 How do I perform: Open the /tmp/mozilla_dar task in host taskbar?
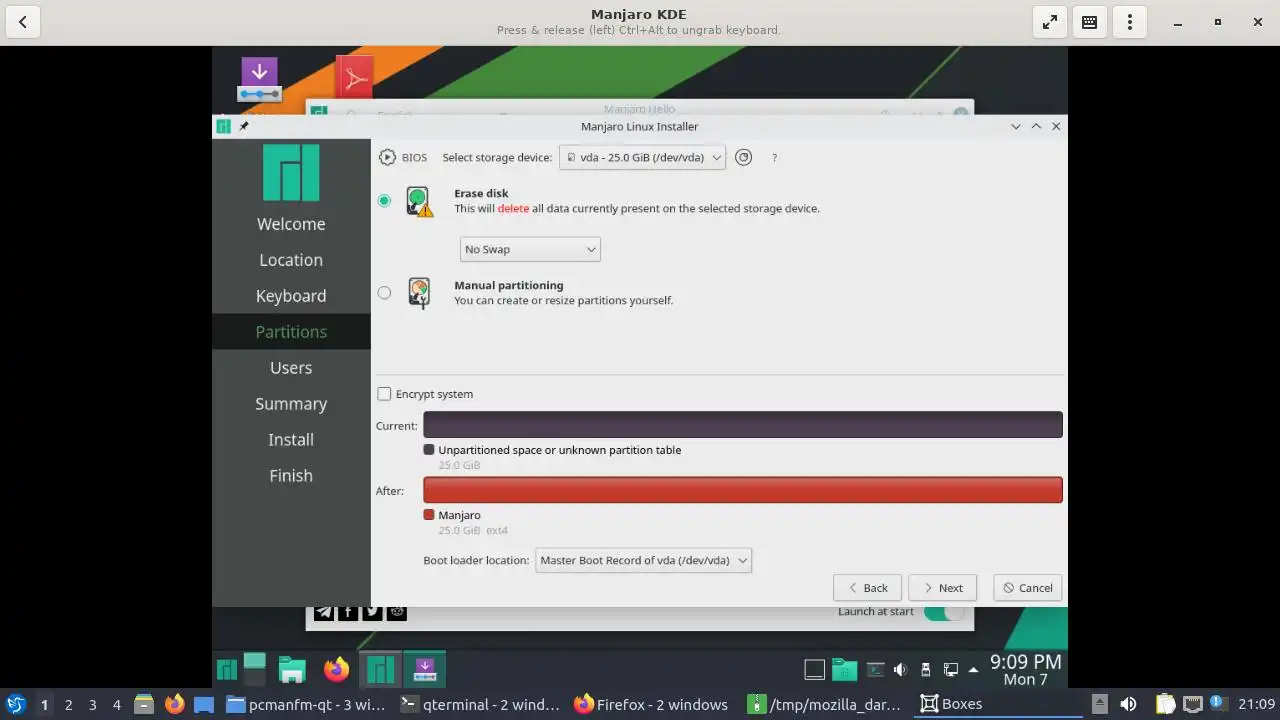[x=826, y=704]
